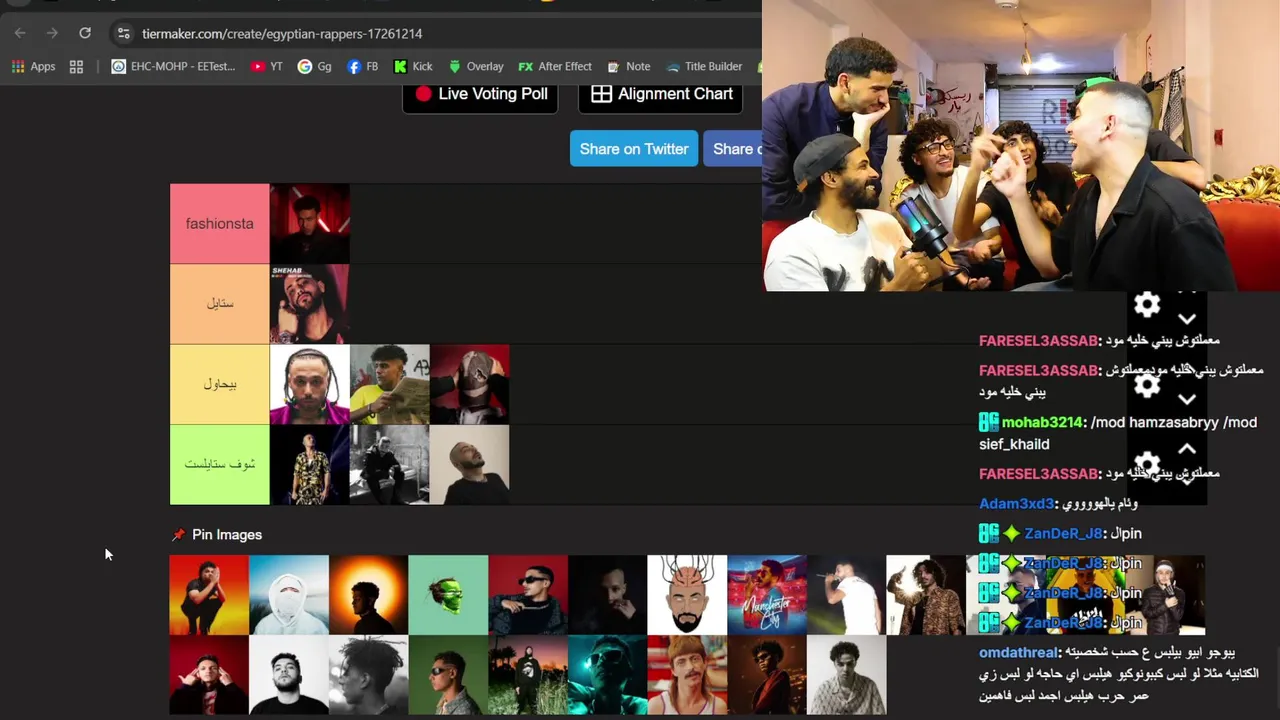
Task: Open the tab groups grid icon in bookmarks bar
Action: click(76, 66)
